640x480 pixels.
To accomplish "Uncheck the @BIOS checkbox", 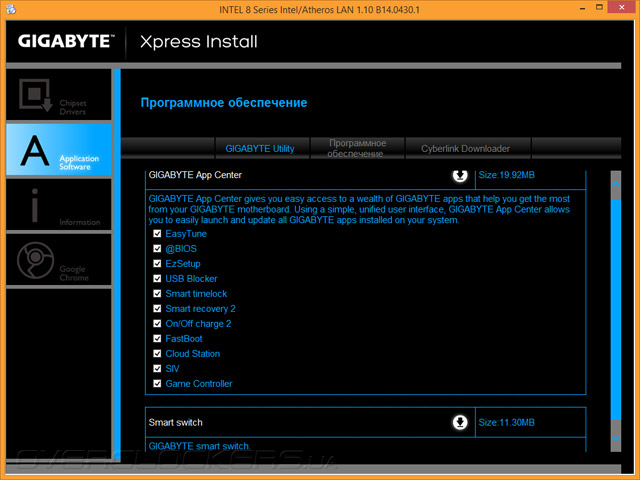I will pos(157,249).
